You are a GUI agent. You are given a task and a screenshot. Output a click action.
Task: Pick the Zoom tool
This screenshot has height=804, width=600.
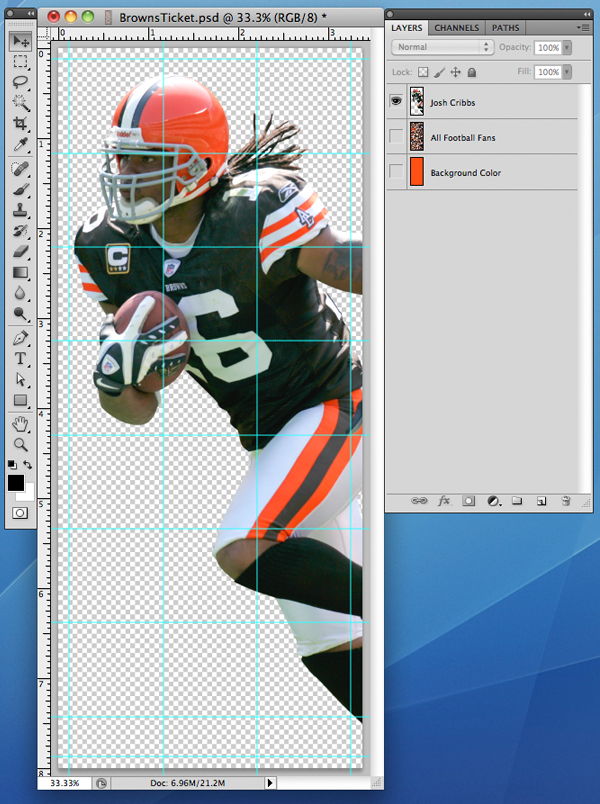[21, 445]
